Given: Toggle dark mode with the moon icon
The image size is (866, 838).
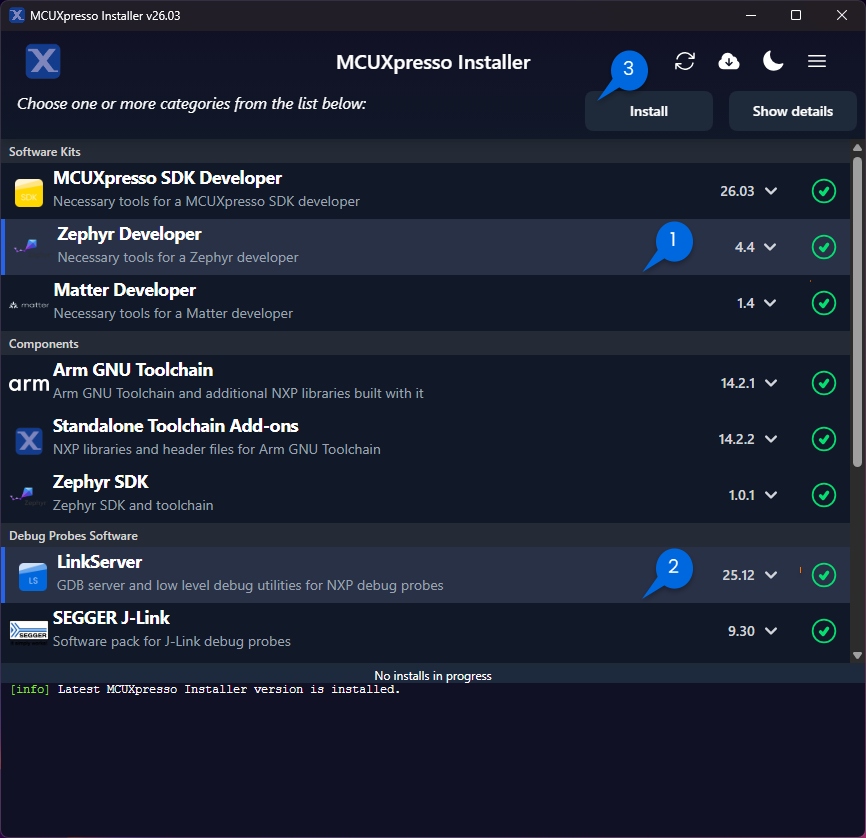Looking at the screenshot, I should [x=773, y=61].
